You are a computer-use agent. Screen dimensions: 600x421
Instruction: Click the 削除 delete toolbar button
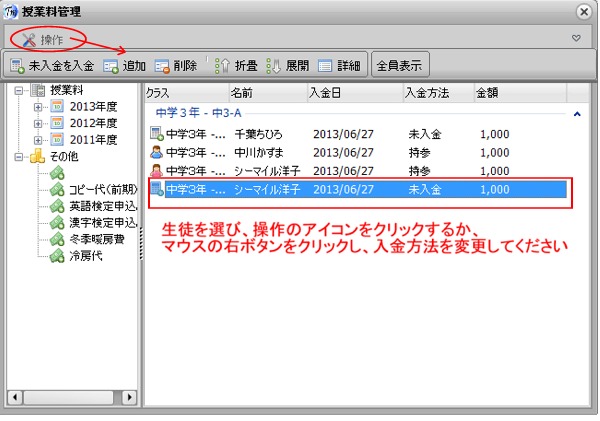[x=176, y=66]
